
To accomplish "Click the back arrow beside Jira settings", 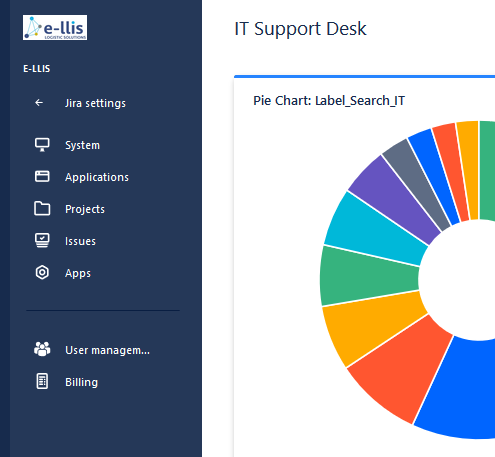I will pos(39,103).
